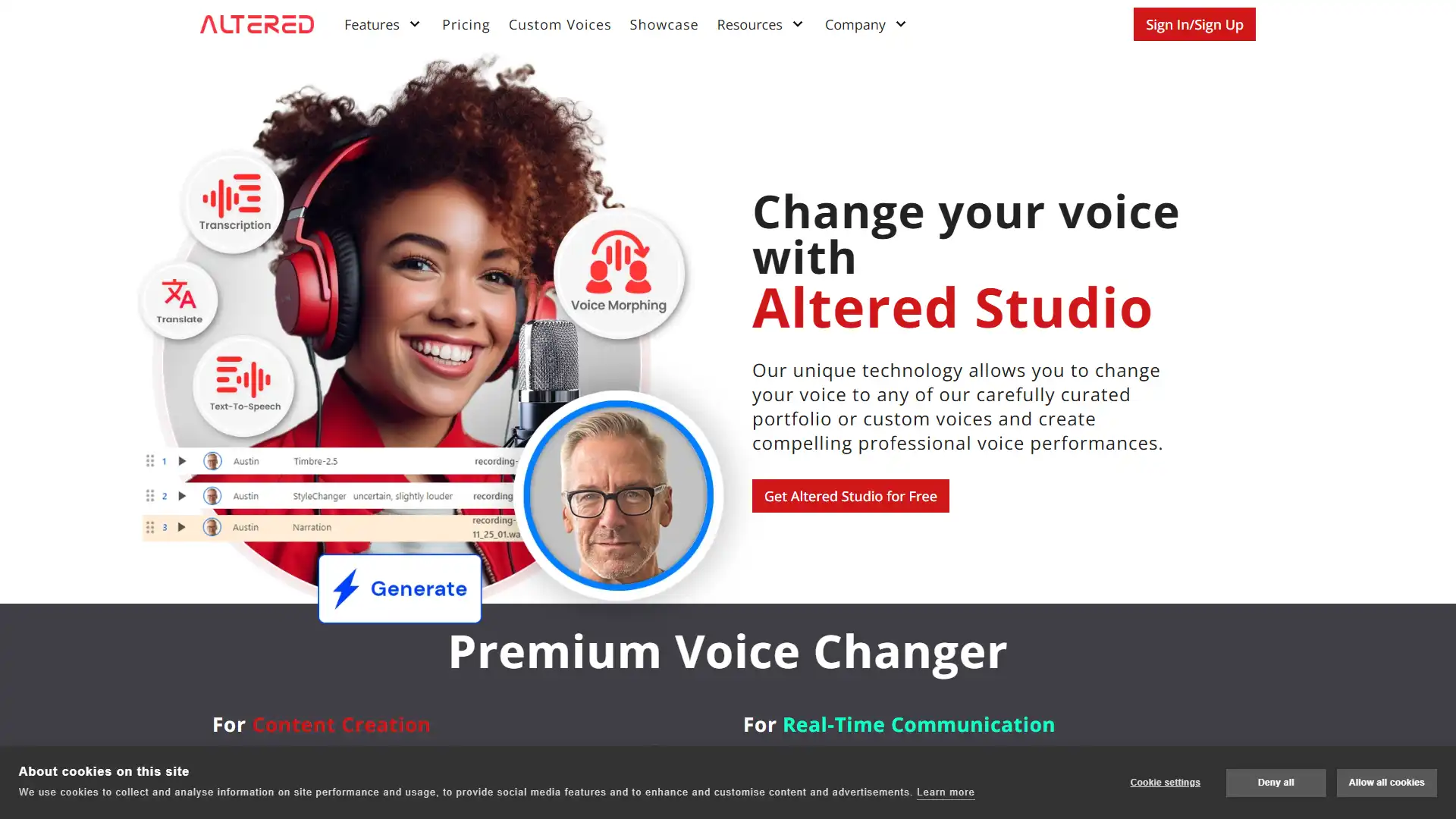
Task: Click Get Altered Studio for Free button
Action: [x=850, y=496]
